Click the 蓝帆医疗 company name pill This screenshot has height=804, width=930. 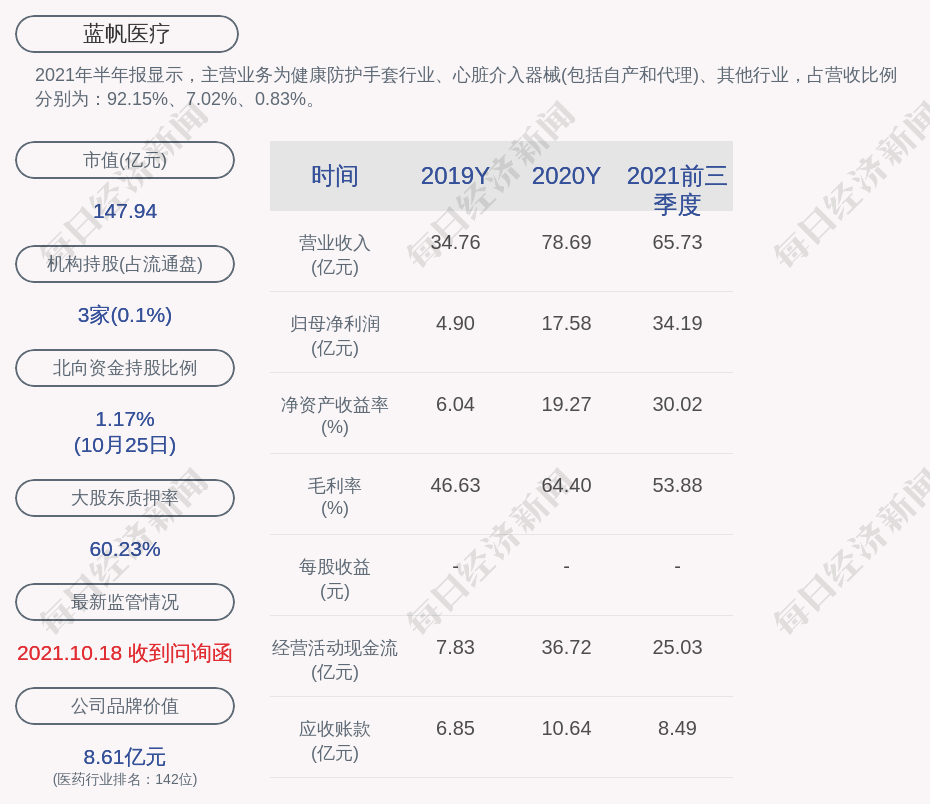pyautogui.click(x=127, y=34)
